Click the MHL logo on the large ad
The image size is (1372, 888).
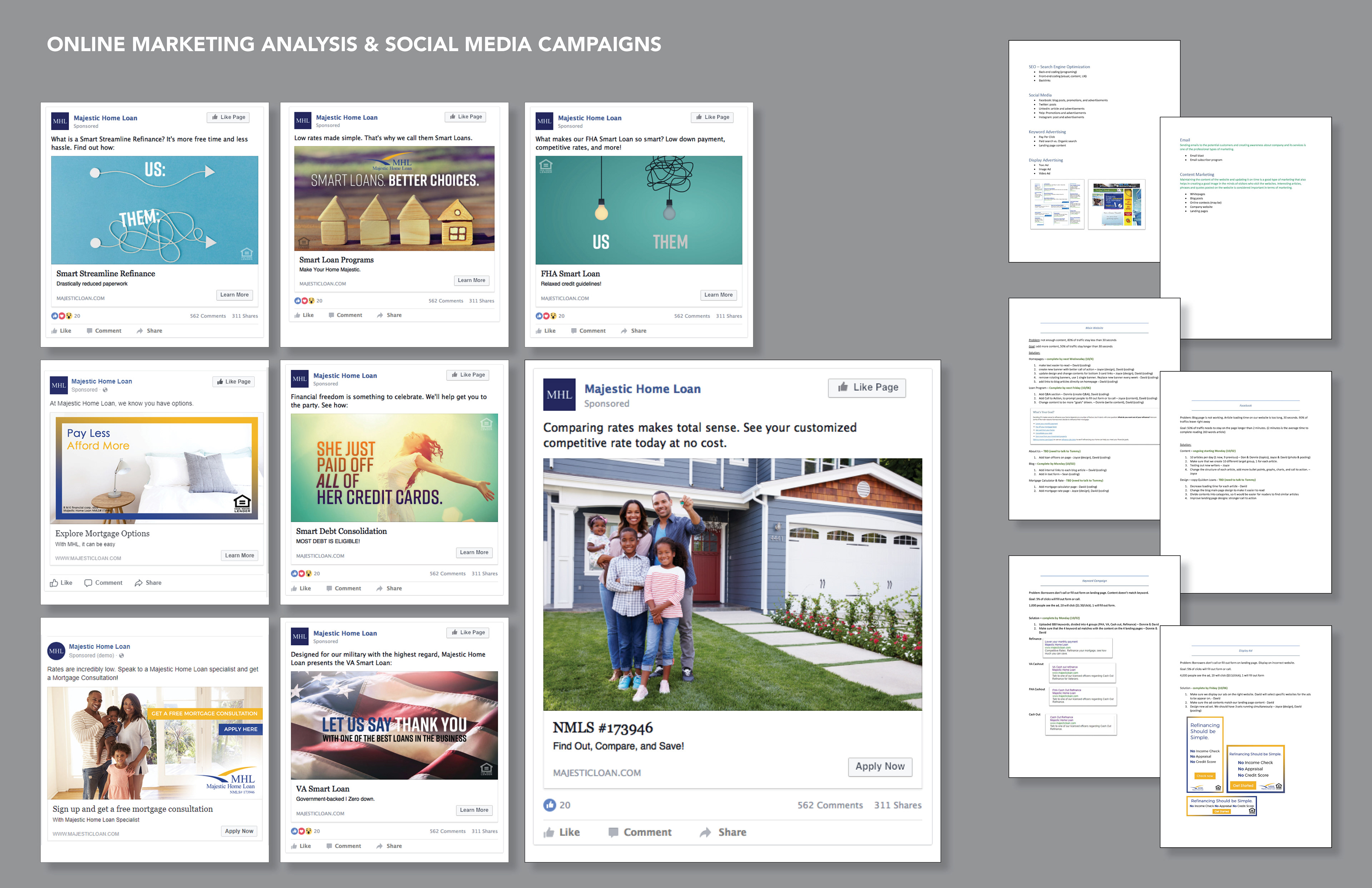(x=559, y=395)
